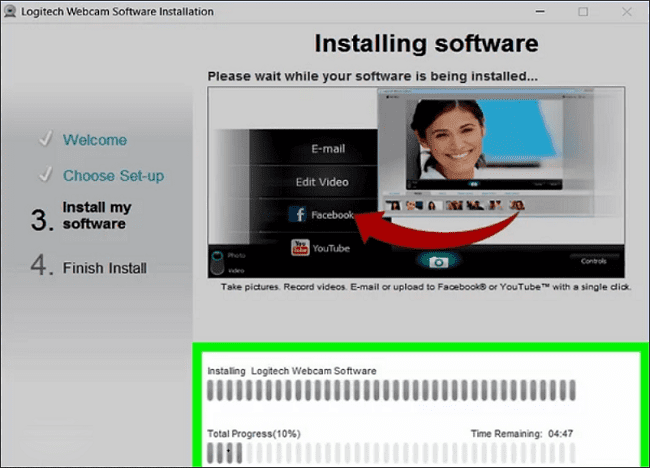Click the Installing Logitech Webcam Software progress bar
650x468 pixels.
coord(391,390)
